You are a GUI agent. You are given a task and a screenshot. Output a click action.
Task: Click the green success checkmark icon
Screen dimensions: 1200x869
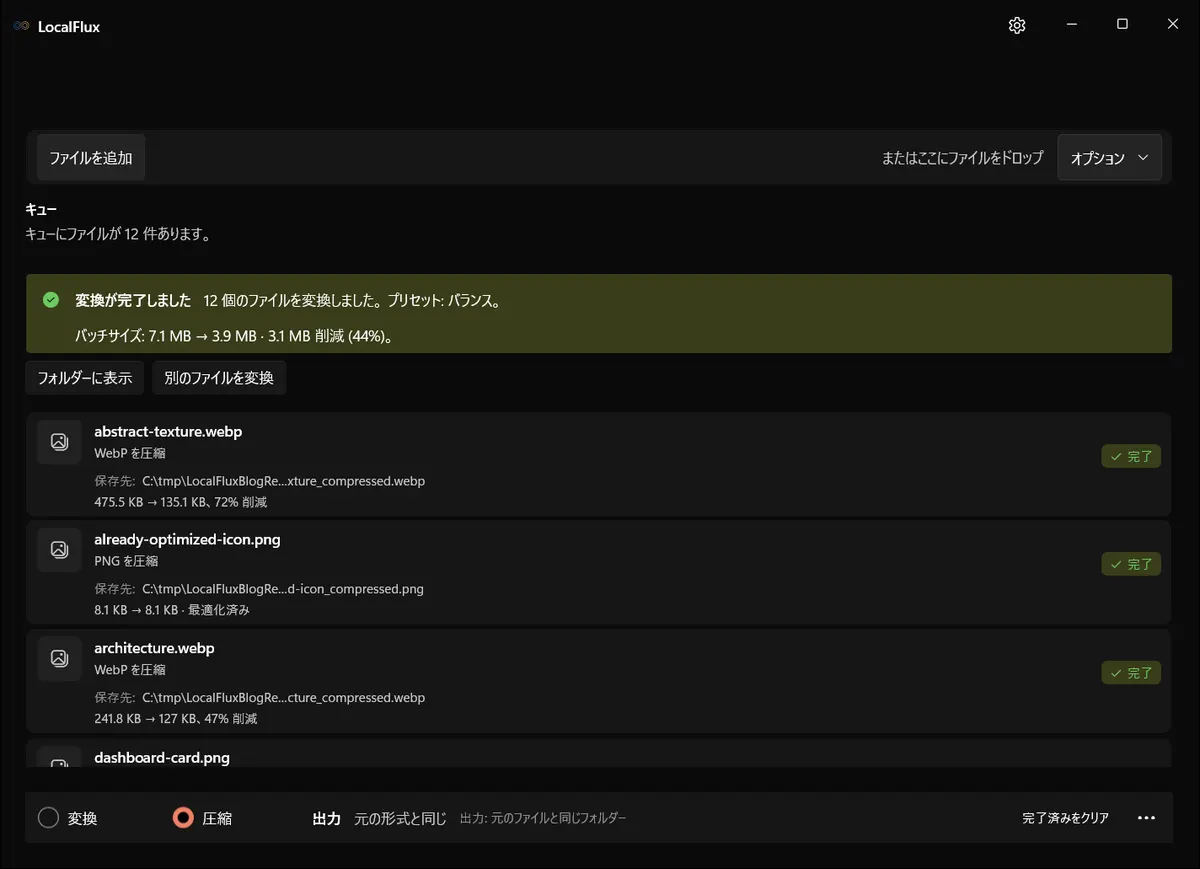(51, 300)
